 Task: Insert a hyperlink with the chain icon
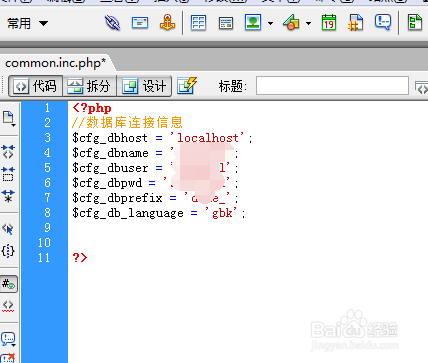tap(112, 23)
